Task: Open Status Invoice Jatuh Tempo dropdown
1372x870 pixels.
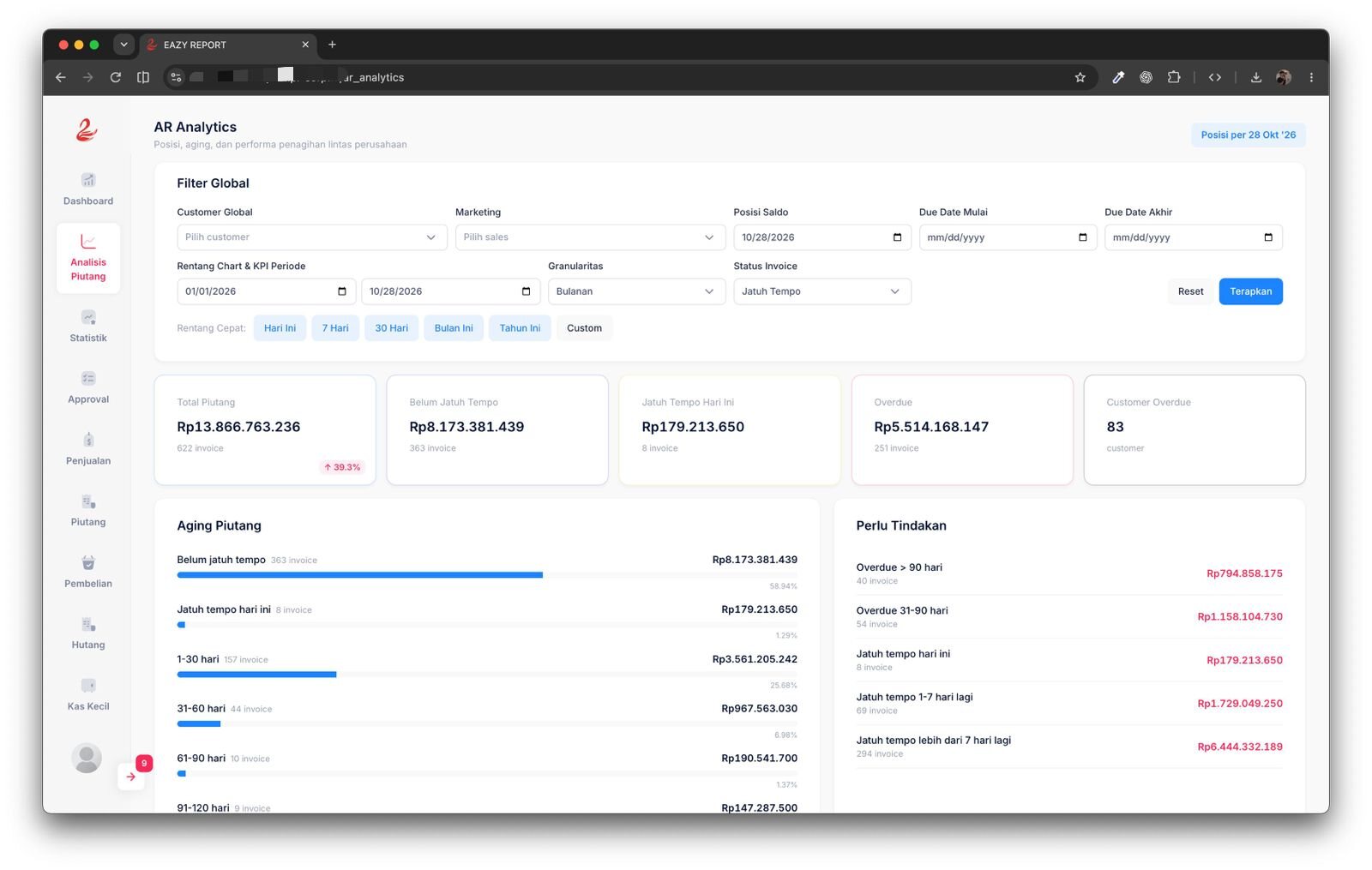Action: (822, 291)
